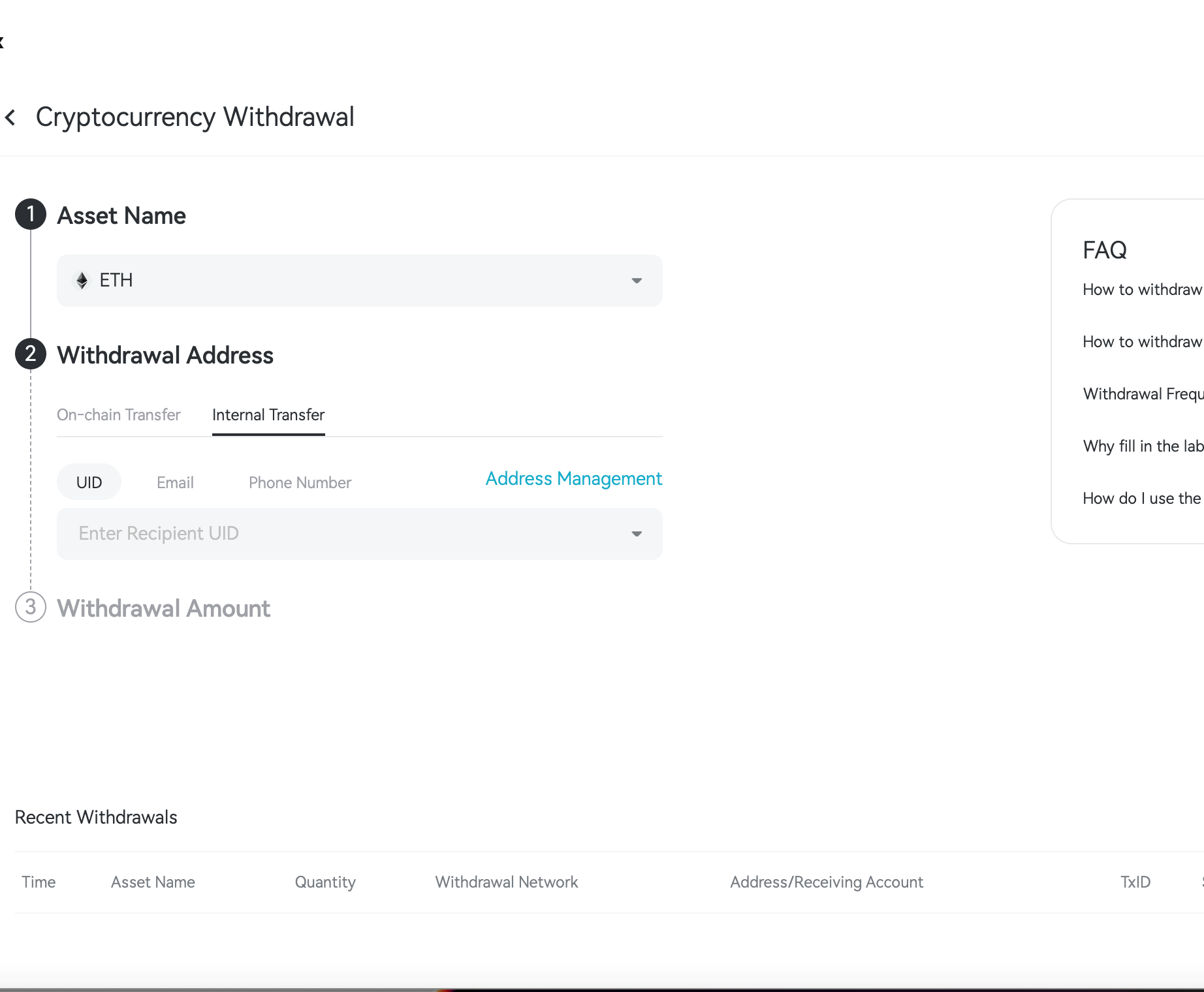The height and width of the screenshot is (992, 1204).
Task: Open the Withdrawal Frequency FAQ entry
Action: point(1143,394)
